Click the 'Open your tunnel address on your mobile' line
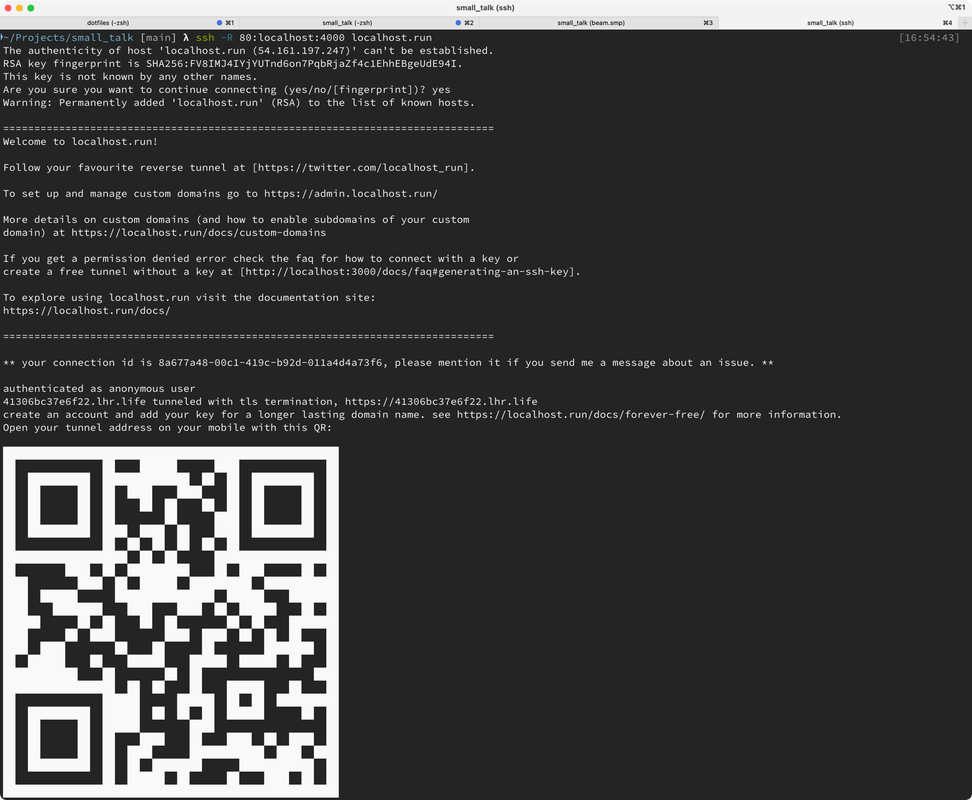The width and height of the screenshot is (972, 800). 167,428
